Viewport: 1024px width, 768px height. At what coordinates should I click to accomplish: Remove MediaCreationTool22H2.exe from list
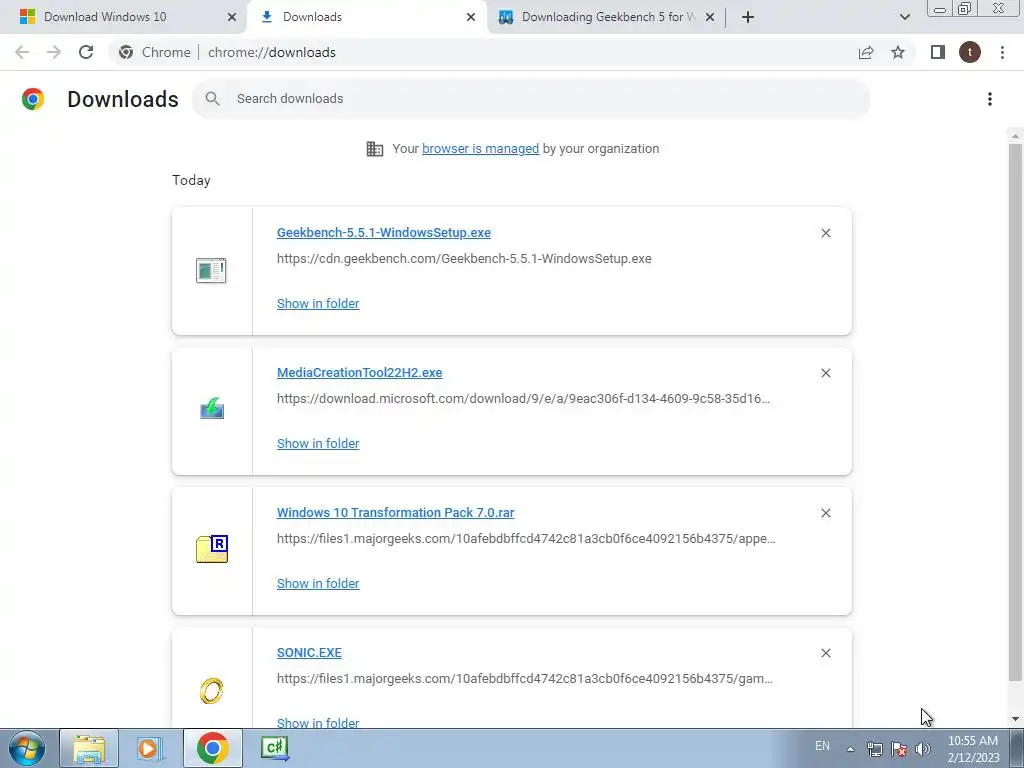pos(825,373)
